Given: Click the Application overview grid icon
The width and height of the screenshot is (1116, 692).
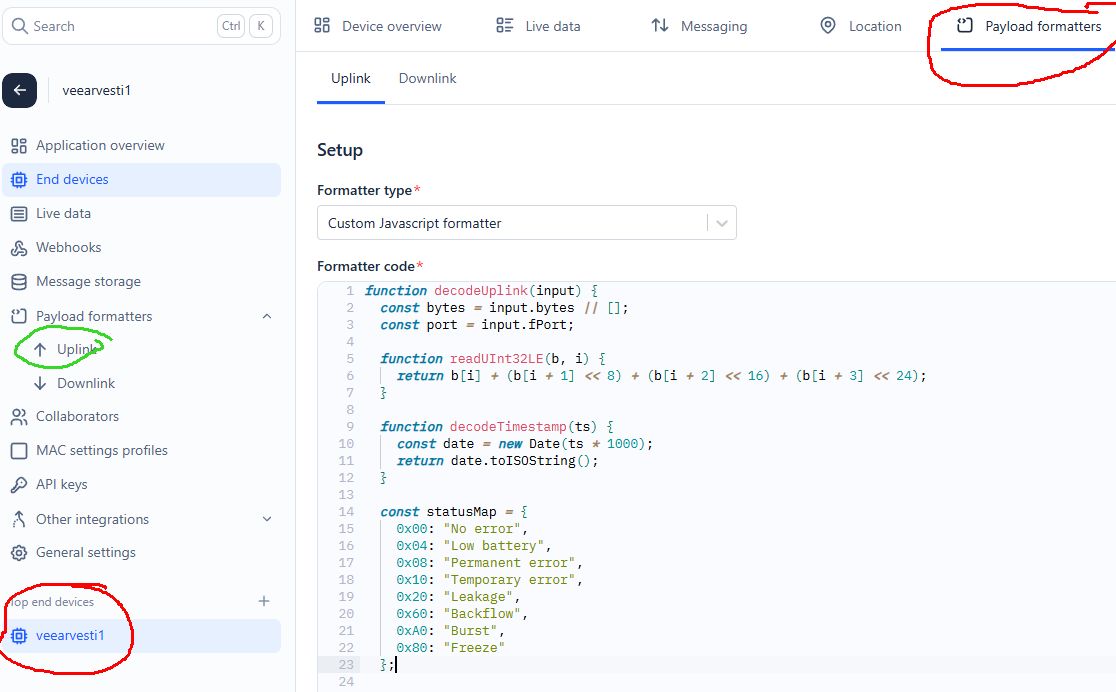Looking at the screenshot, I should [18, 146].
